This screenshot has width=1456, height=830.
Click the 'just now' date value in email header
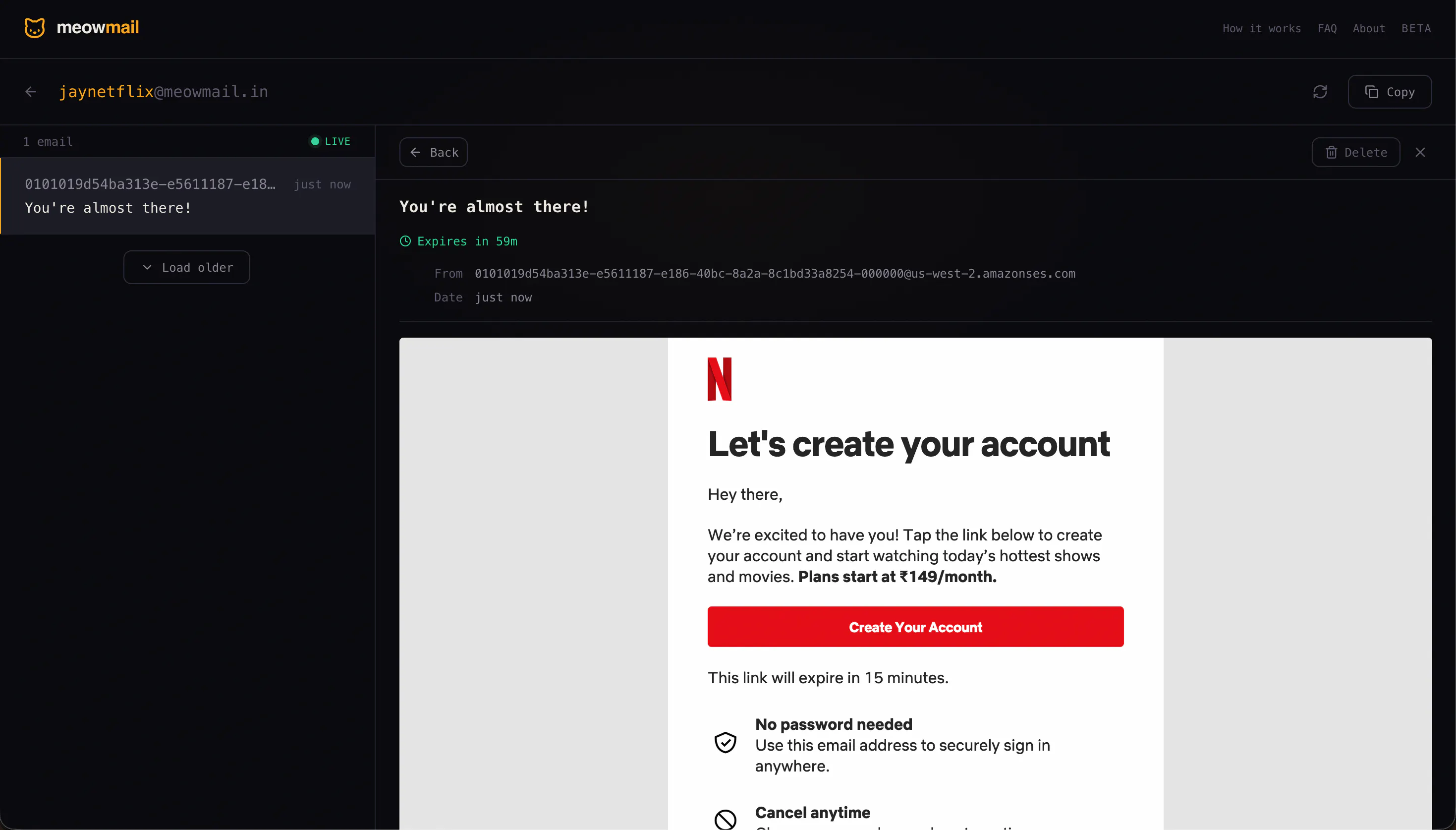pos(504,297)
